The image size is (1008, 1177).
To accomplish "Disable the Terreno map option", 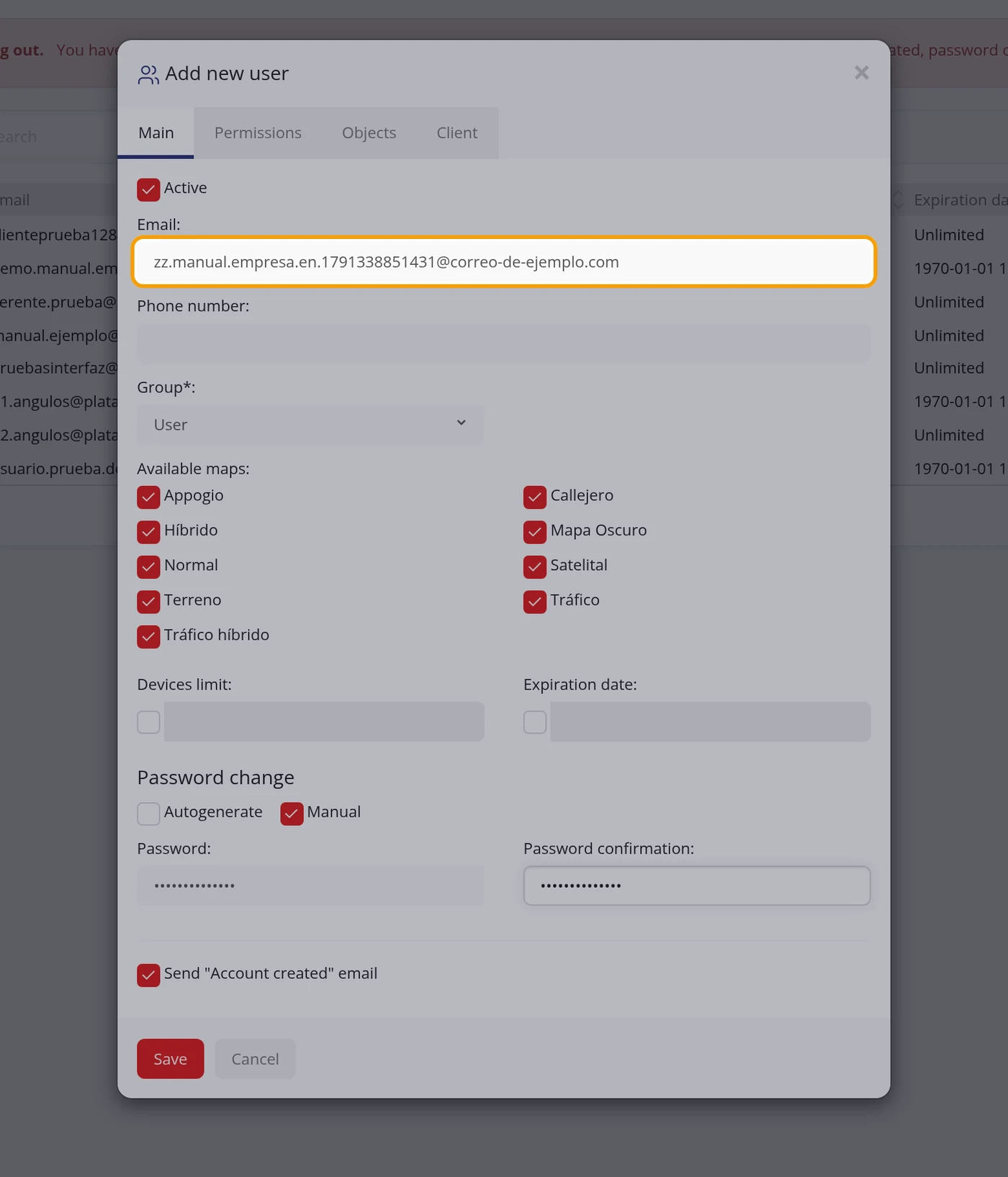I will [x=148, y=601].
